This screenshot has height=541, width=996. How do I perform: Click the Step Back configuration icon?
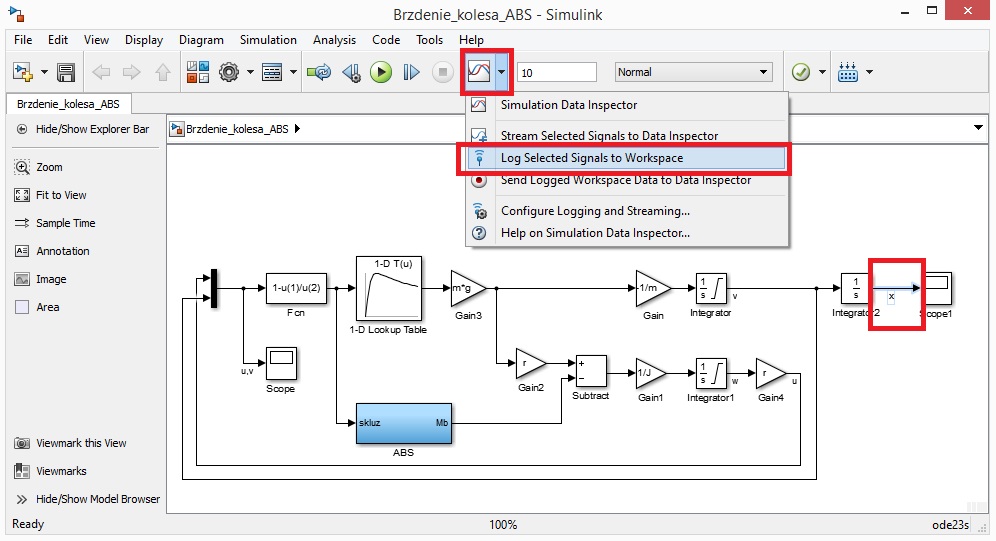point(351,72)
